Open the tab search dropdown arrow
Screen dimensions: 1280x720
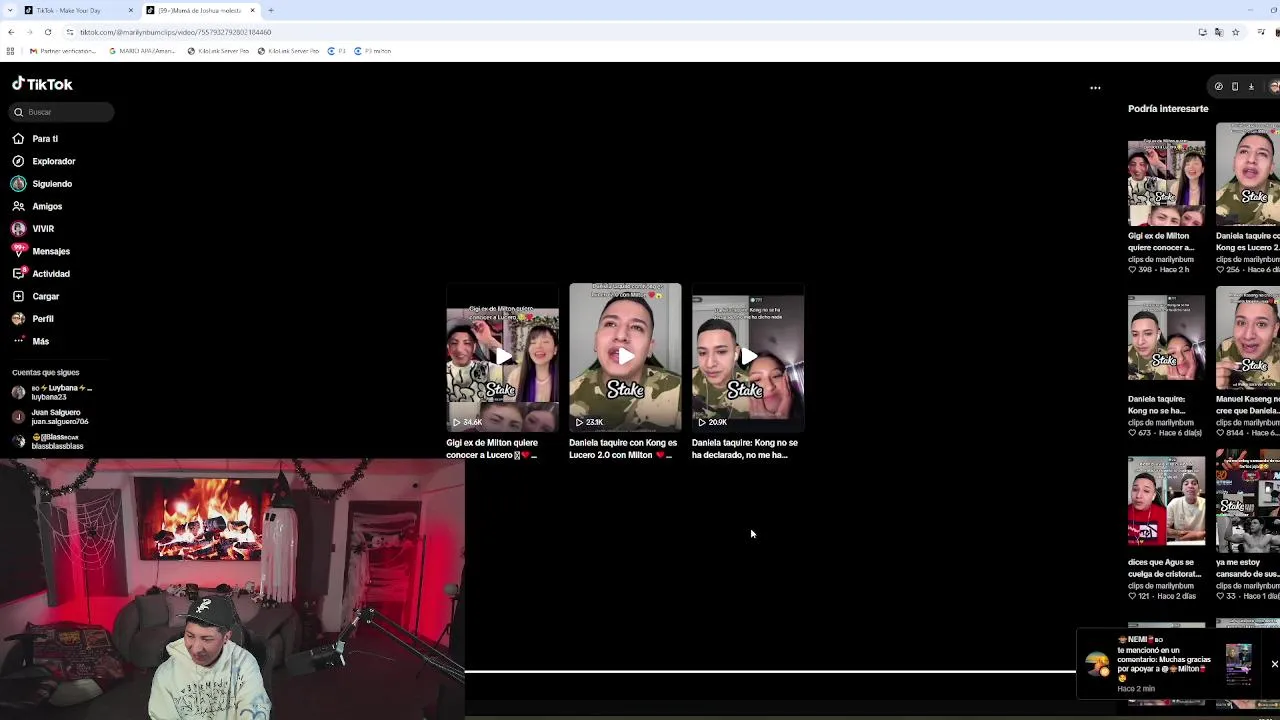coord(9,10)
